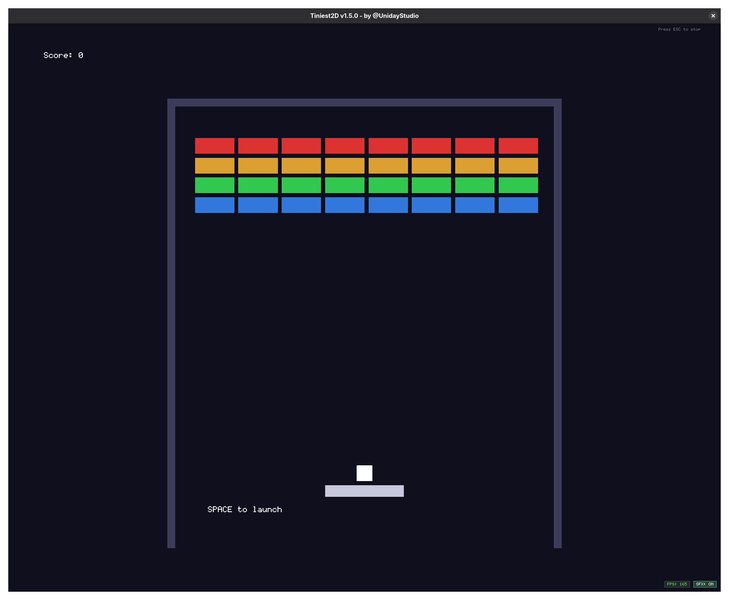Click the first orange brick in the second row
Screen dimensions: 729x600
point(215,166)
